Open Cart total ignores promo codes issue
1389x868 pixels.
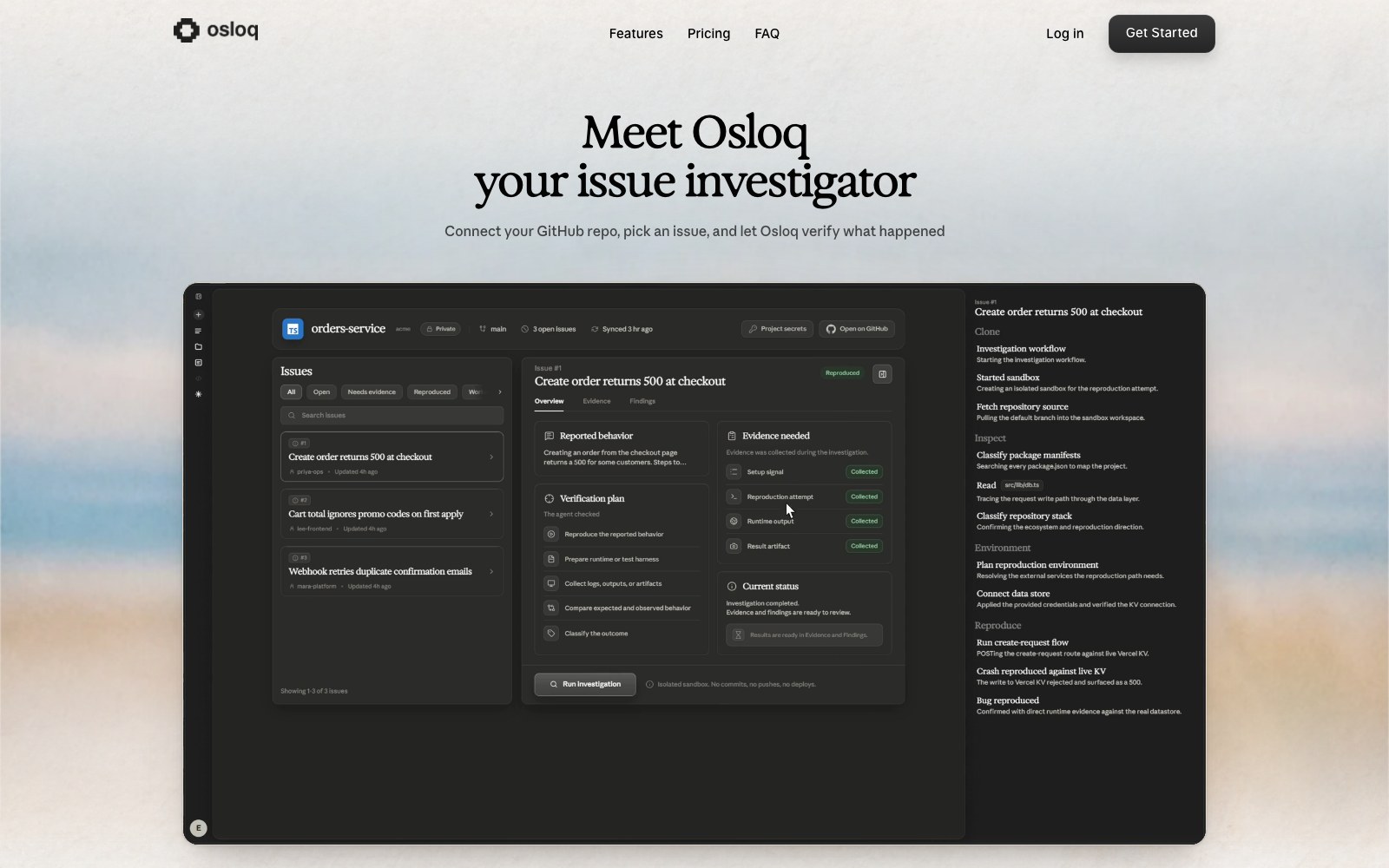(392, 514)
